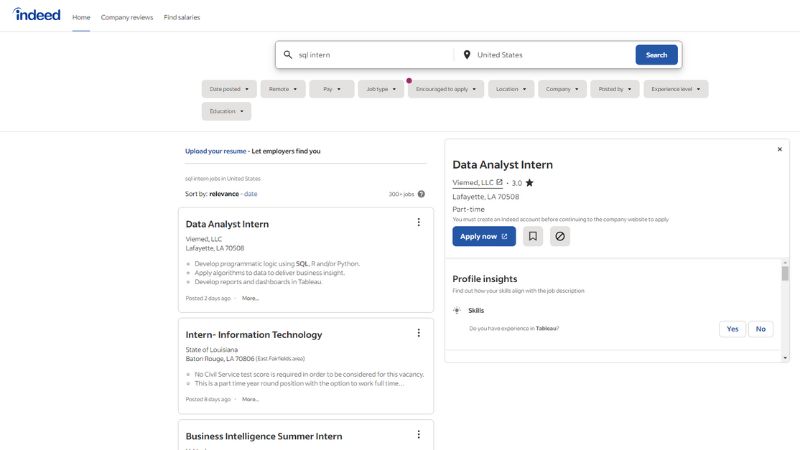Open the Posted by filter

615,89
